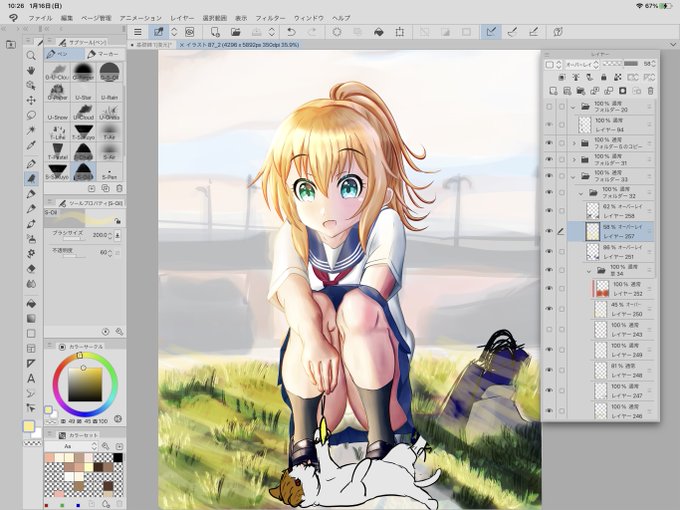Select the Gradient tool in toolbox
The height and width of the screenshot is (510, 680).
31,319
